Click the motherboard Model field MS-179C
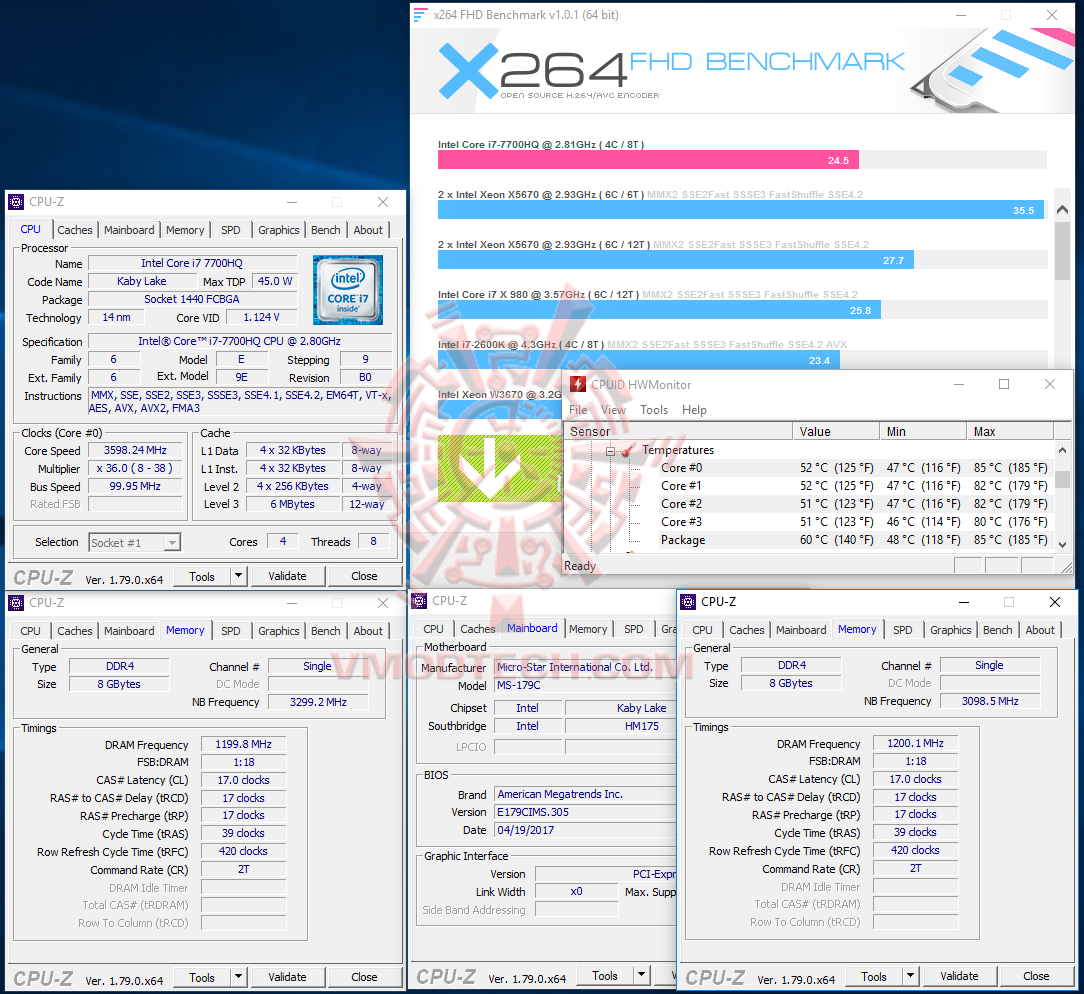1084x994 pixels. coord(586,686)
